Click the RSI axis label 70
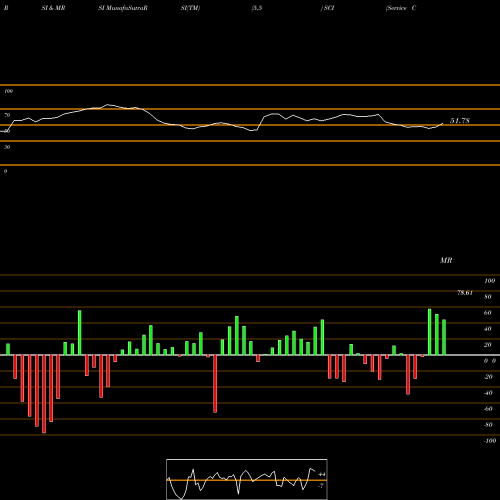 point(7,115)
